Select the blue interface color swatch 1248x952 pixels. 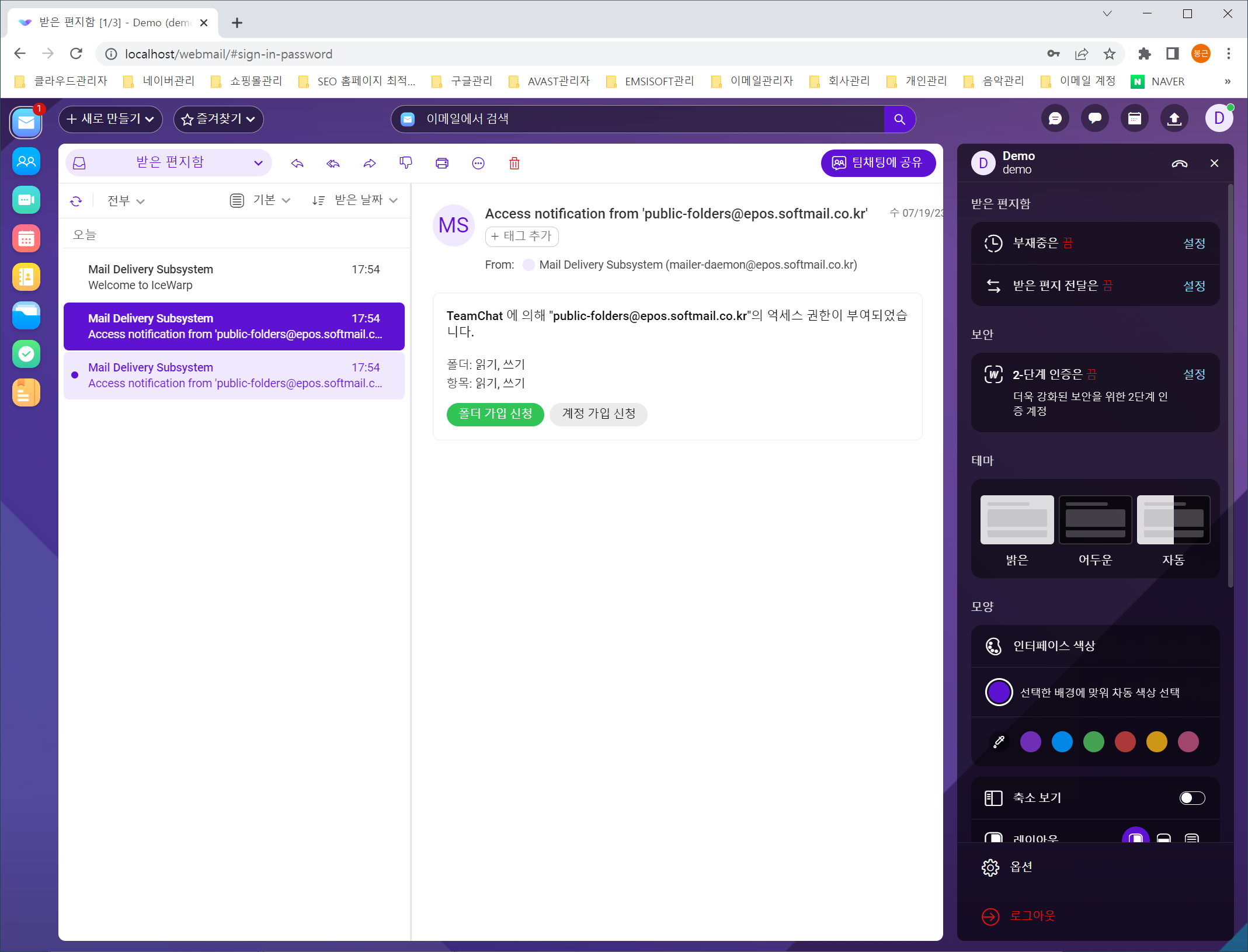pos(1062,742)
